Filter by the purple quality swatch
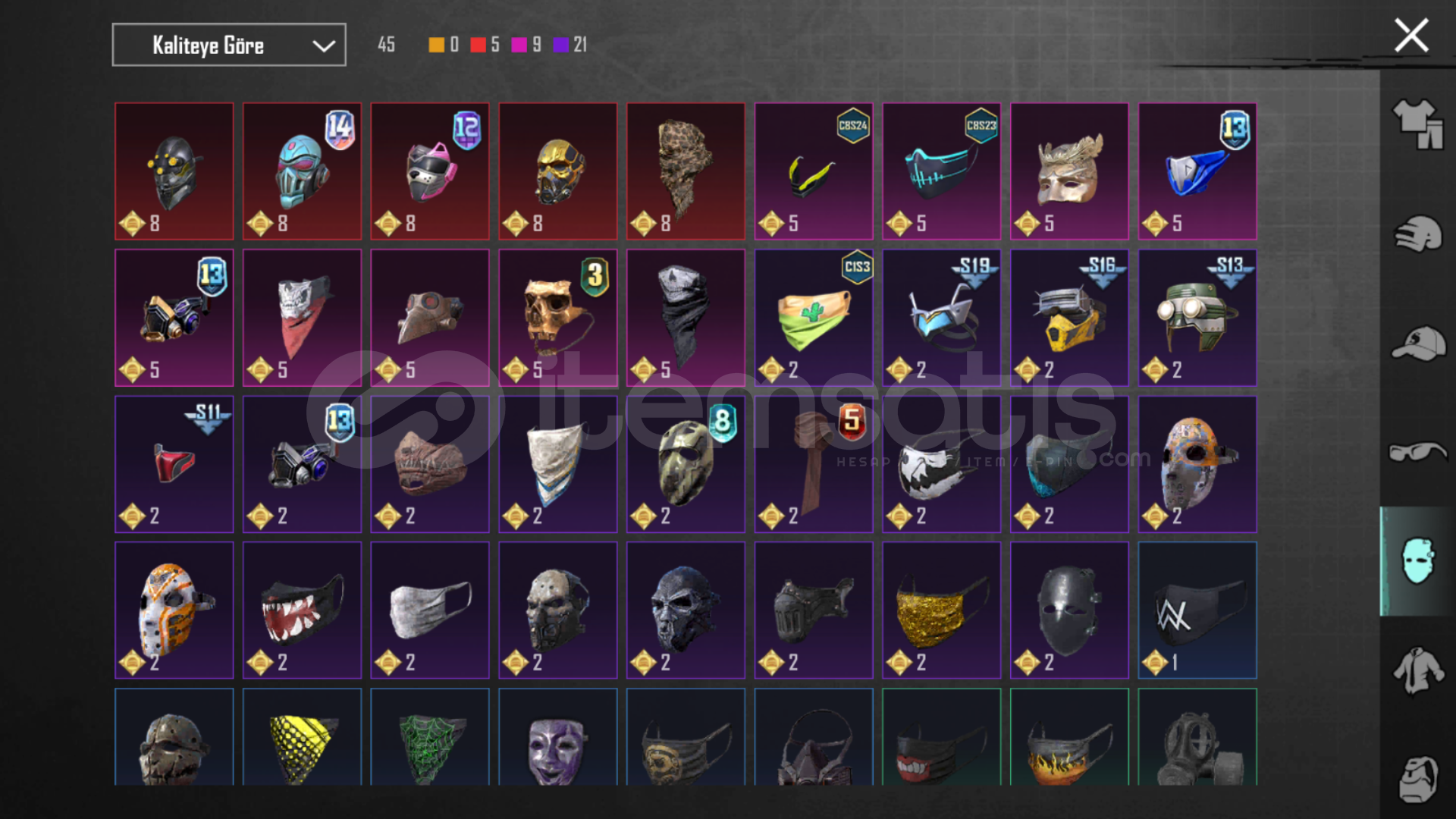This screenshot has width=1456, height=819. [x=561, y=45]
